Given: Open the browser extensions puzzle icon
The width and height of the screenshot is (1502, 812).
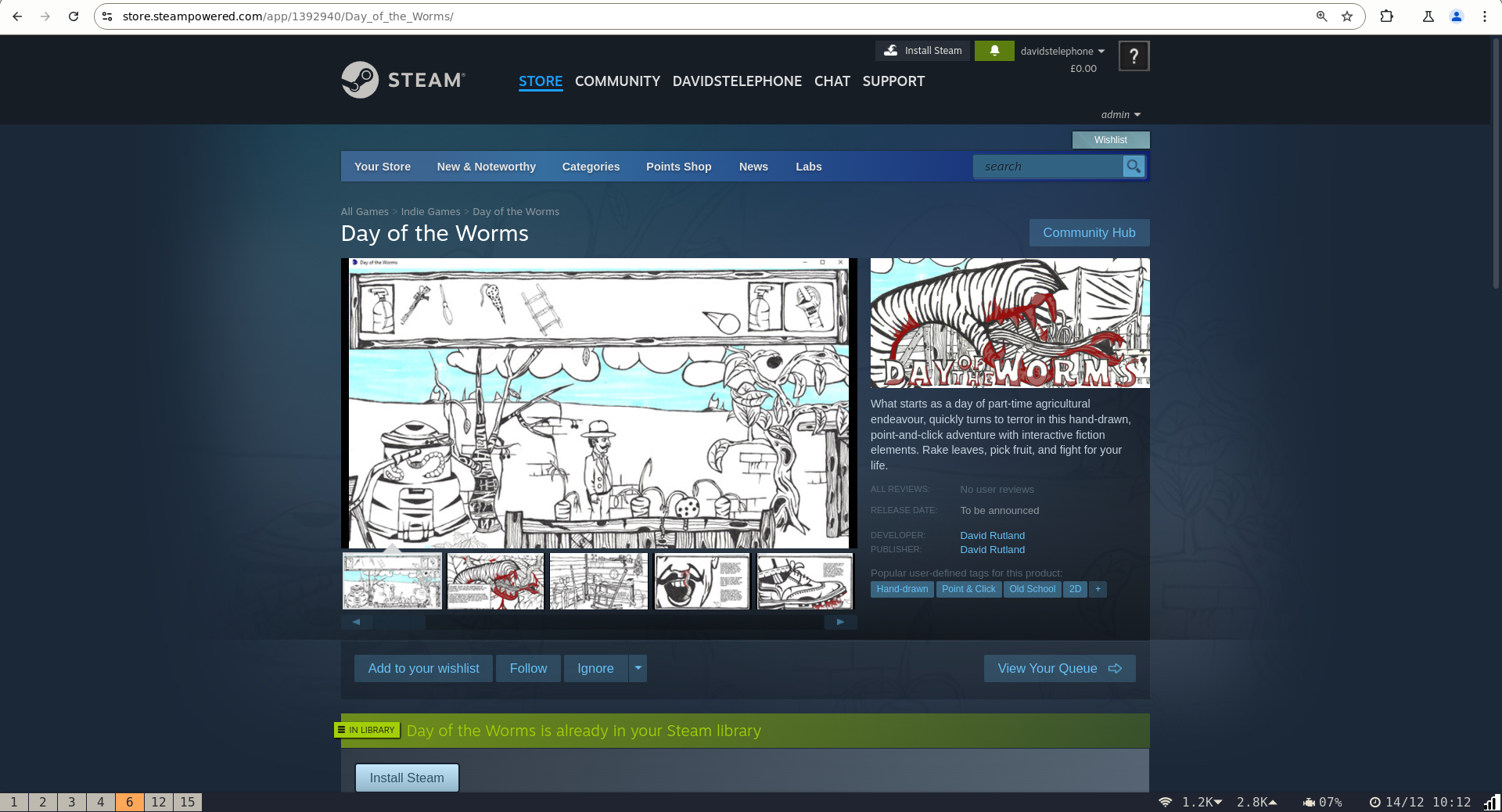Looking at the screenshot, I should [x=1387, y=16].
